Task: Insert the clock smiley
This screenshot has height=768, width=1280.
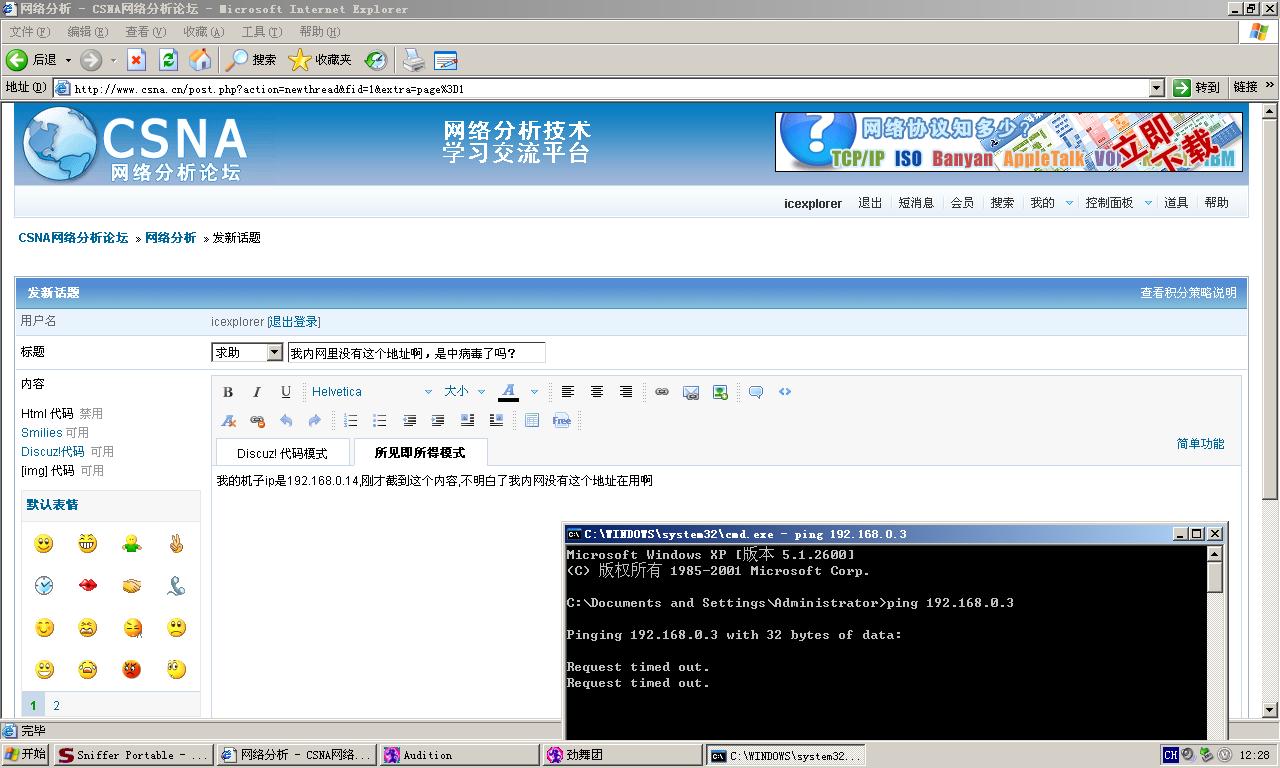Action: point(44,586)
